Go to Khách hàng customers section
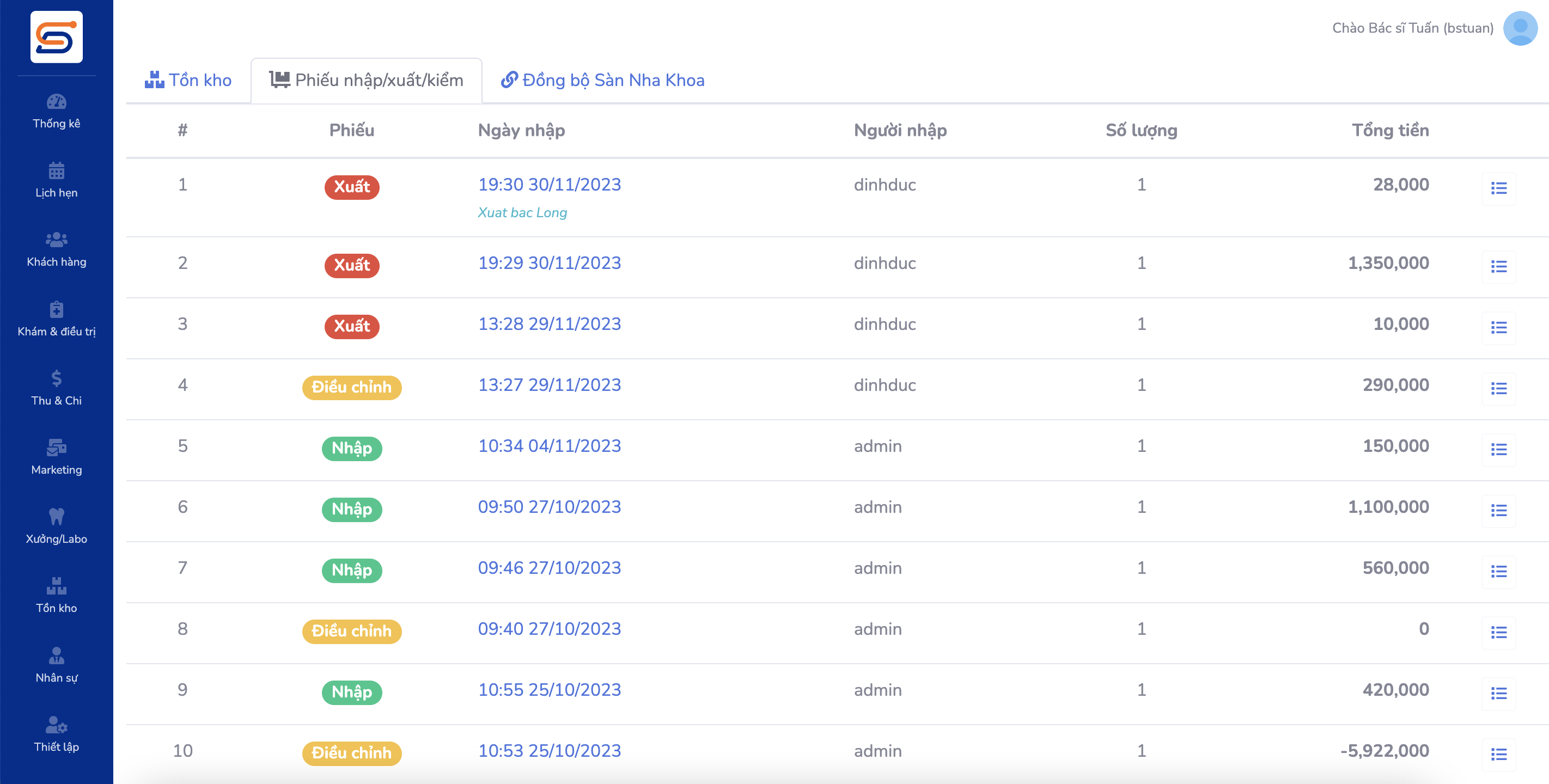The image size is (1549, 784). pos(57,241)
